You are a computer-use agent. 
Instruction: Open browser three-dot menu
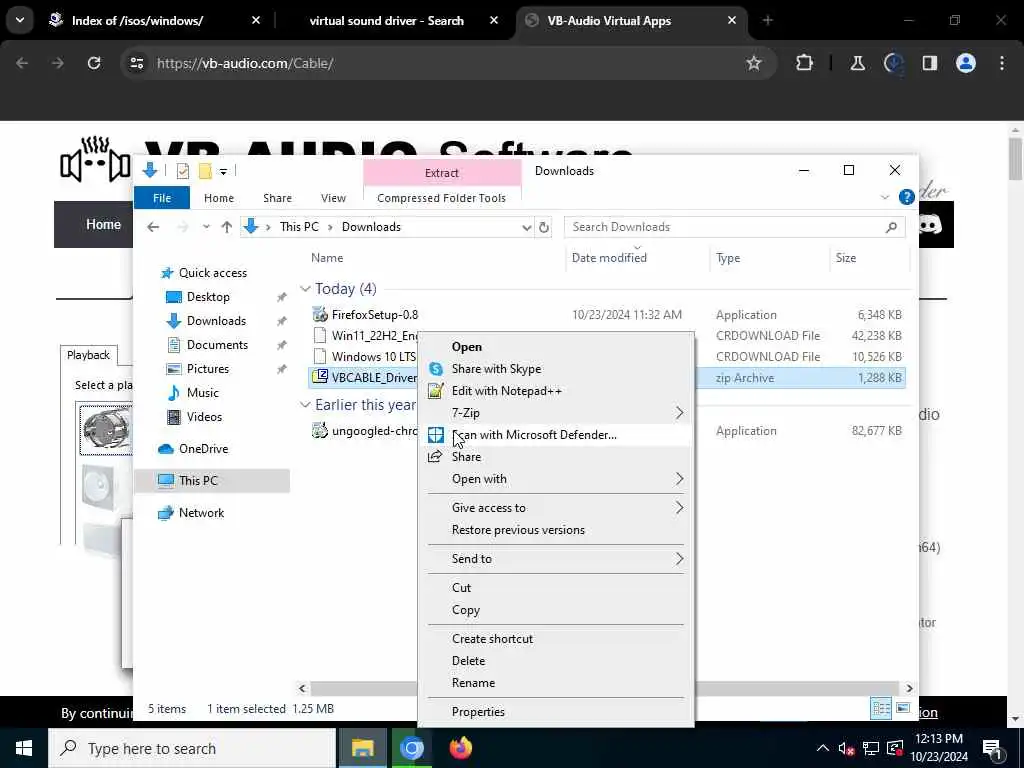pos(1002,63)
